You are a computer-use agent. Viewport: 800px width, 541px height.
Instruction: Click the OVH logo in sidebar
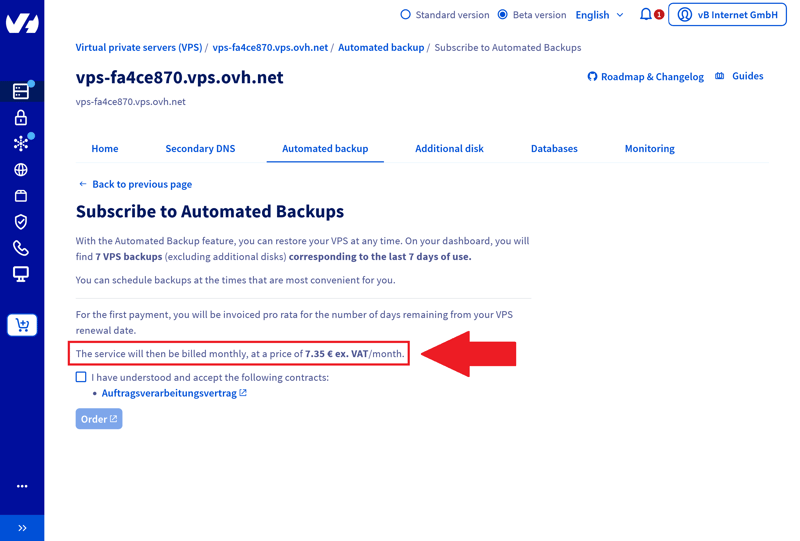click(x=21, y=22)
